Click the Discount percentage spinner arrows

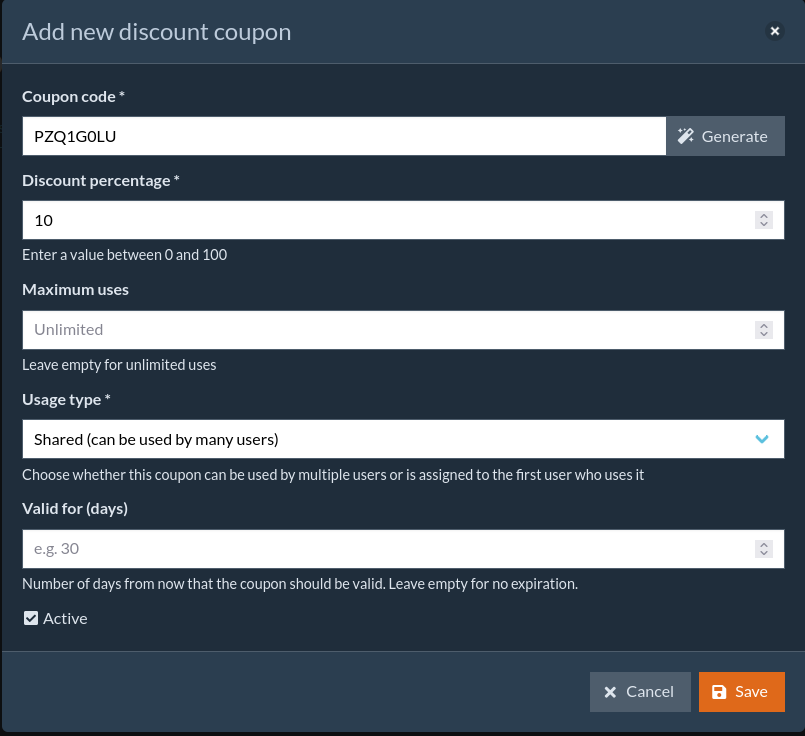point(764,220)
